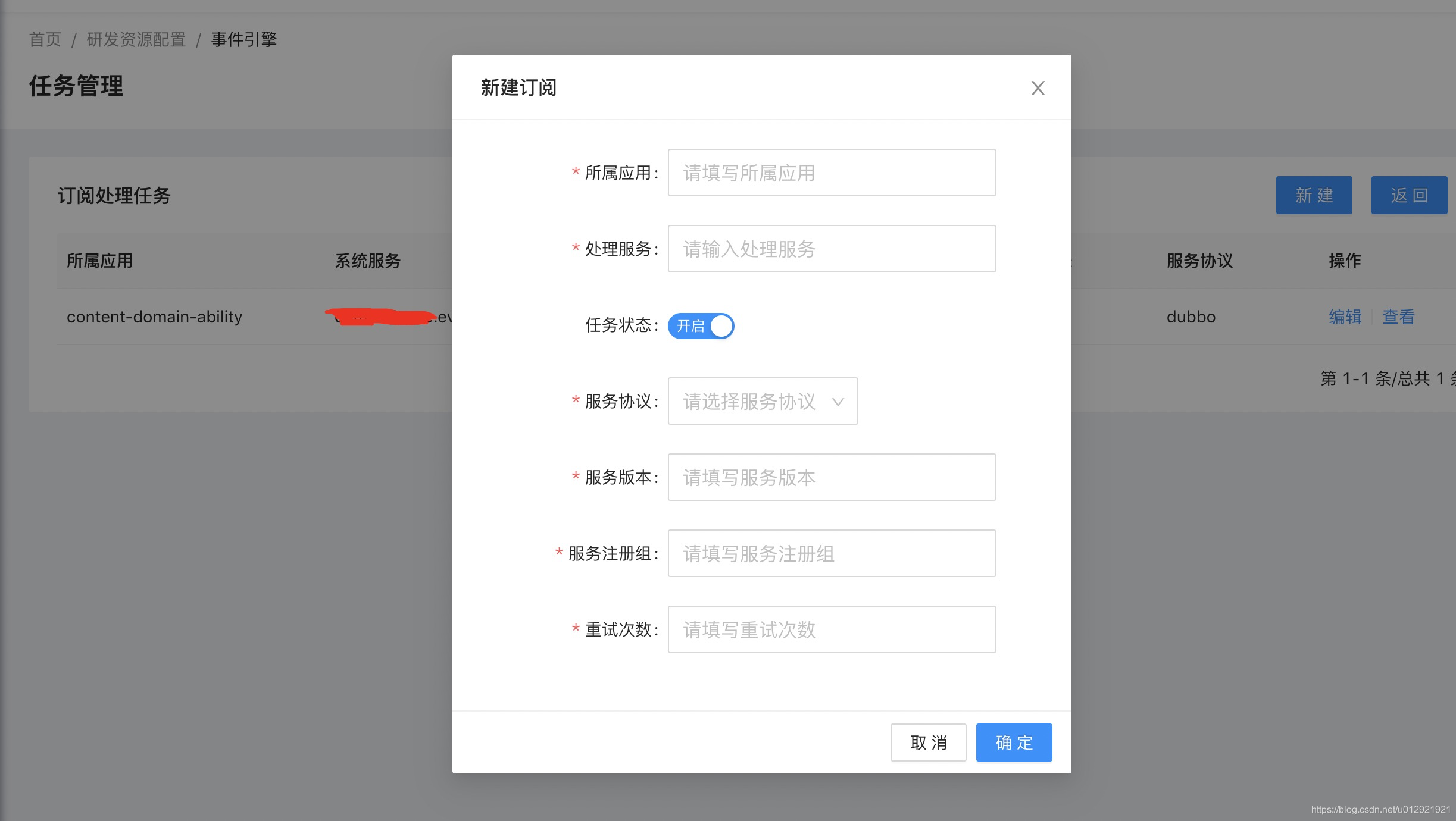Viewport: 1456px width, 821px height.
Task: Select the 服务注册组 input field
Action: (832, 554)
